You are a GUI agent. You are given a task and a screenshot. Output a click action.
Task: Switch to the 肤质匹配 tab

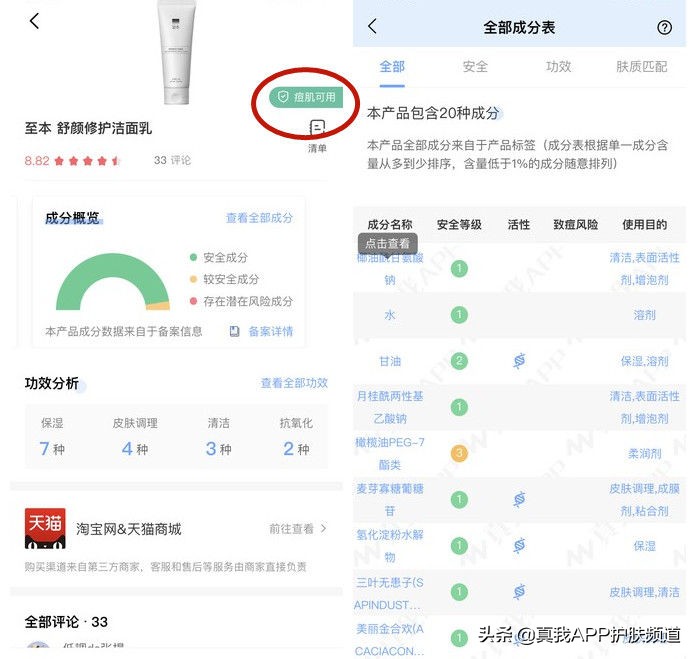tap(641, 67)
